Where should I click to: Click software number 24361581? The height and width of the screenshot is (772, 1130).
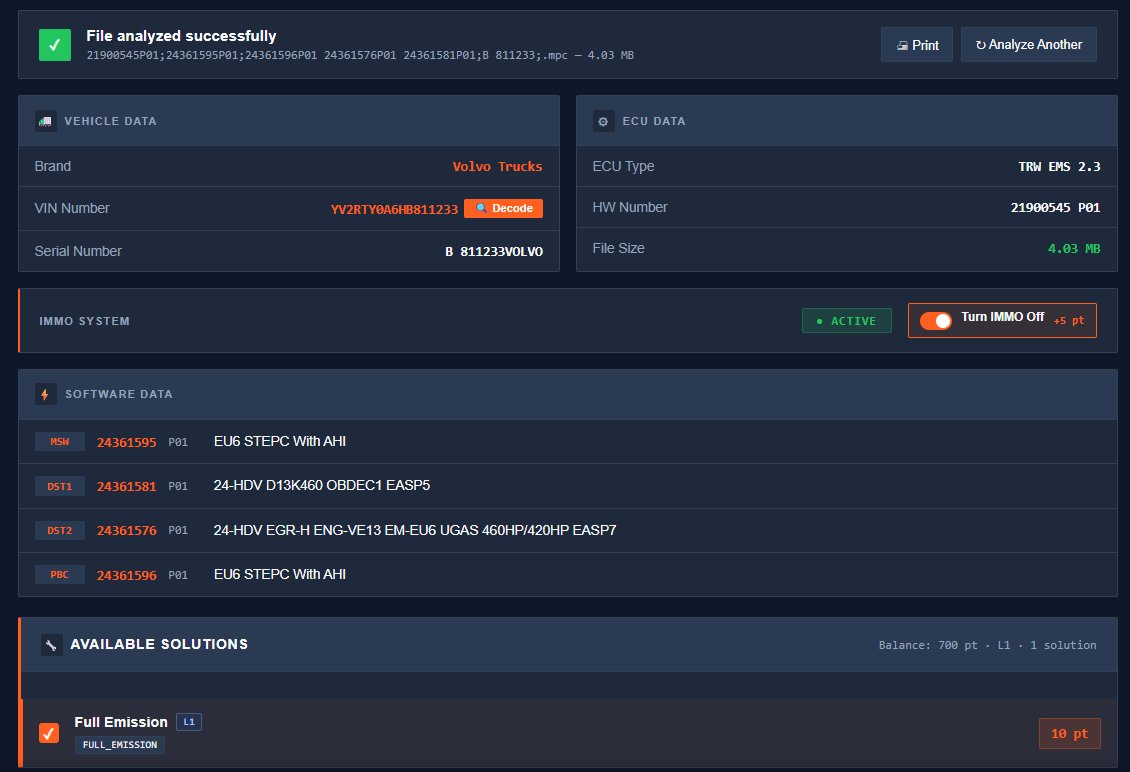127,487
